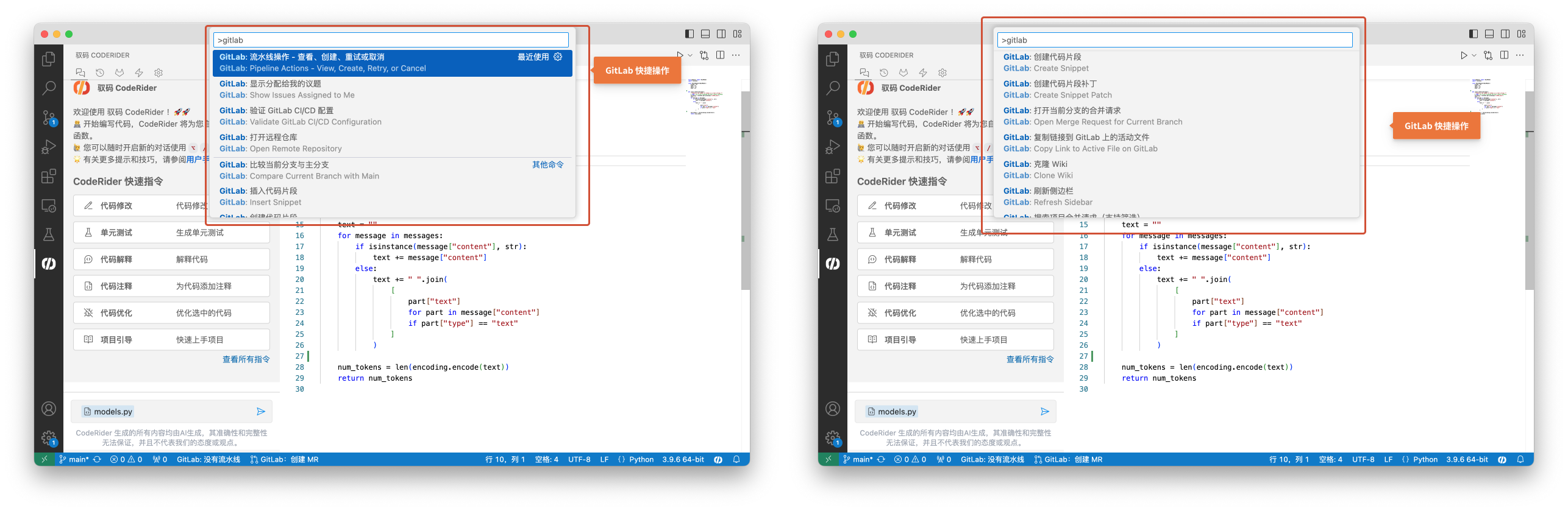
Task: Expand run options chevron in left window
Action: [690, 55]
